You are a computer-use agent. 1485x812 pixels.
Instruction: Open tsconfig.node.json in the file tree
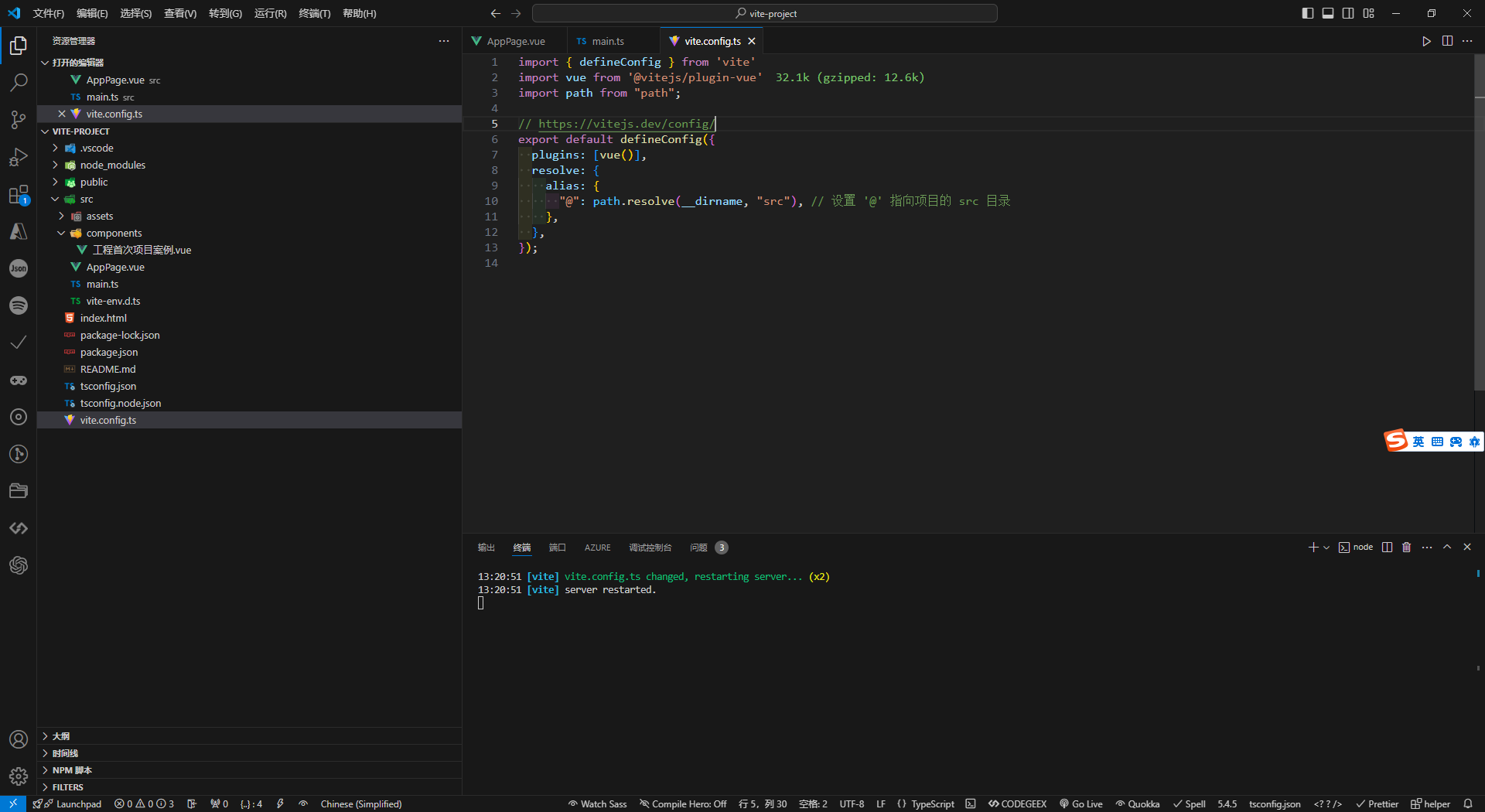pyautogui.click(x=249, y=403)
